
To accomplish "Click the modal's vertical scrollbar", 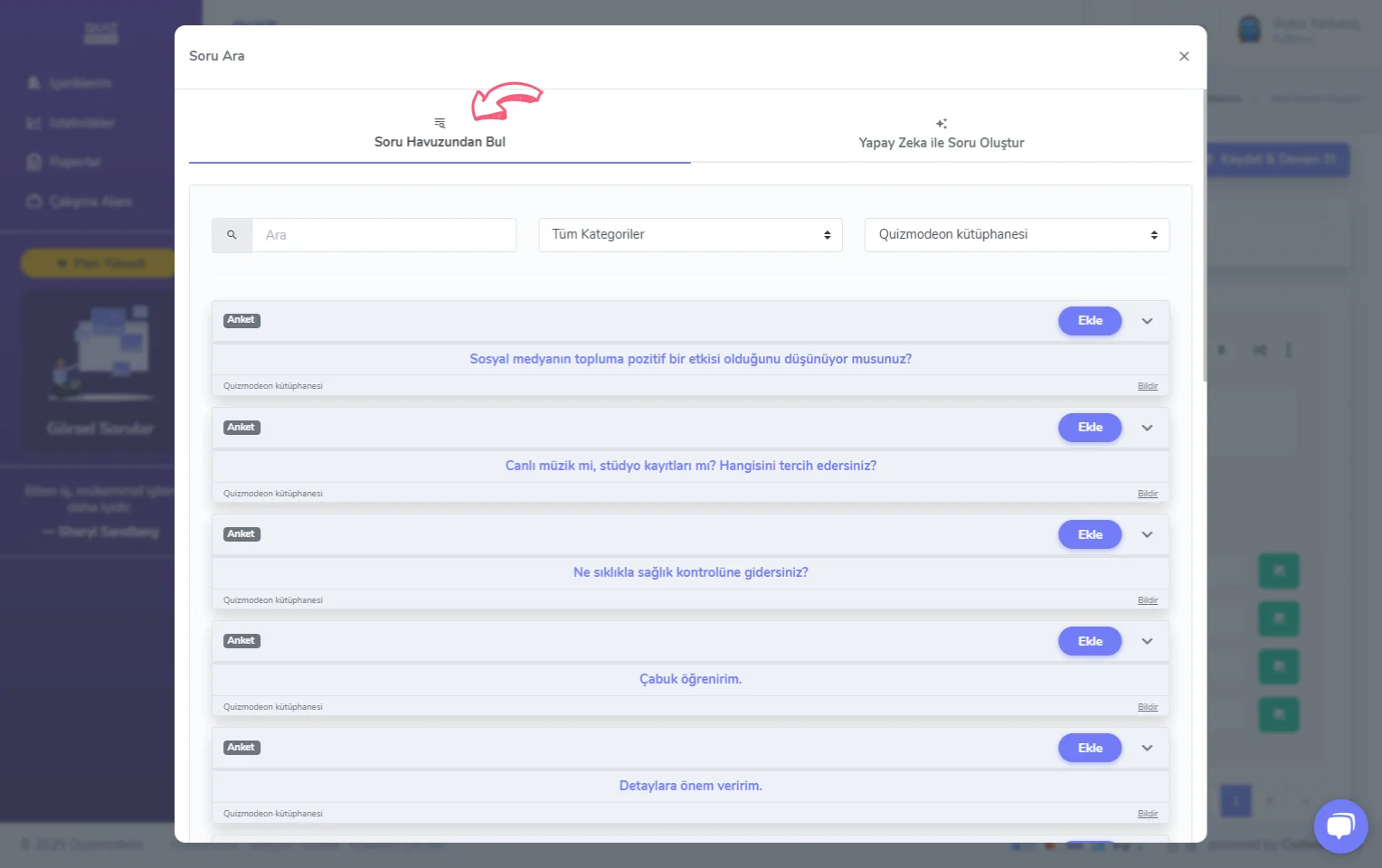I will (1204, 235).
